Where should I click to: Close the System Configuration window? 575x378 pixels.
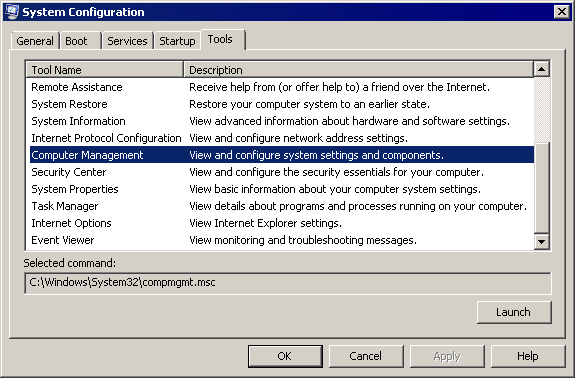pos(561,12)
